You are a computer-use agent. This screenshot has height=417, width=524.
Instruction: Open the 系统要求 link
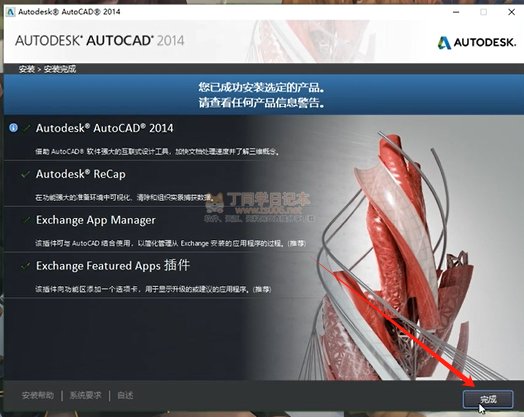[86, 396]
